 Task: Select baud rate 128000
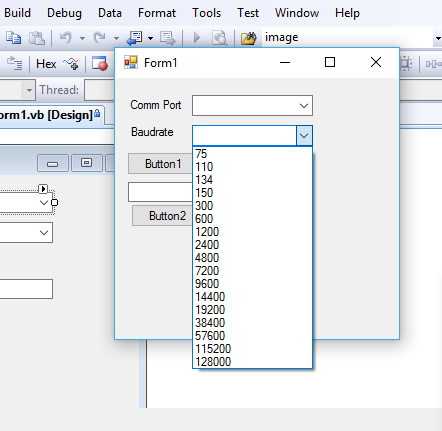253,362
